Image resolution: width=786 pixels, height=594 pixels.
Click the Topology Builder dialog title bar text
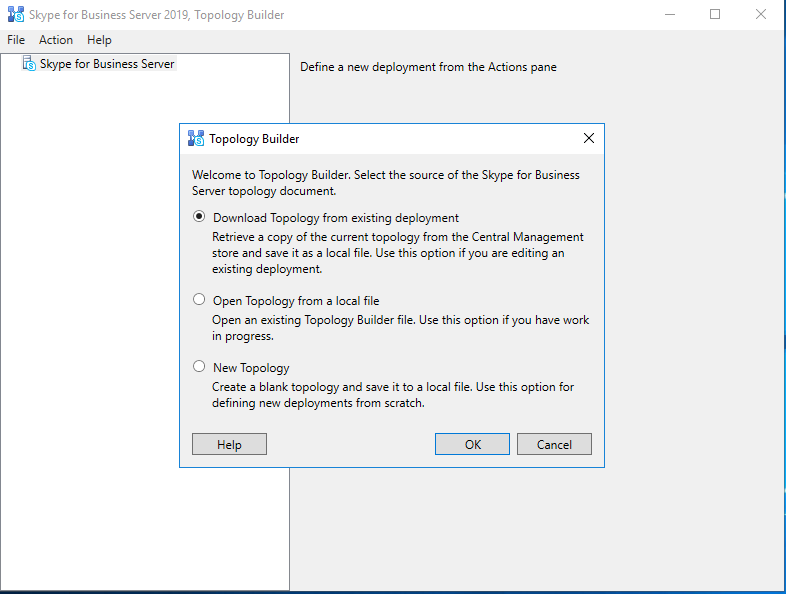[254, 139]
